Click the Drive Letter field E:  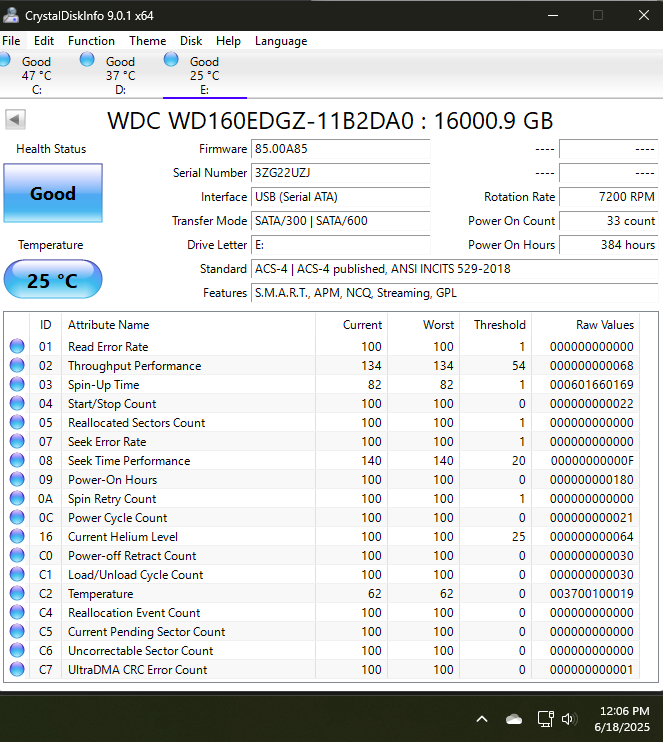coord(340,245)
